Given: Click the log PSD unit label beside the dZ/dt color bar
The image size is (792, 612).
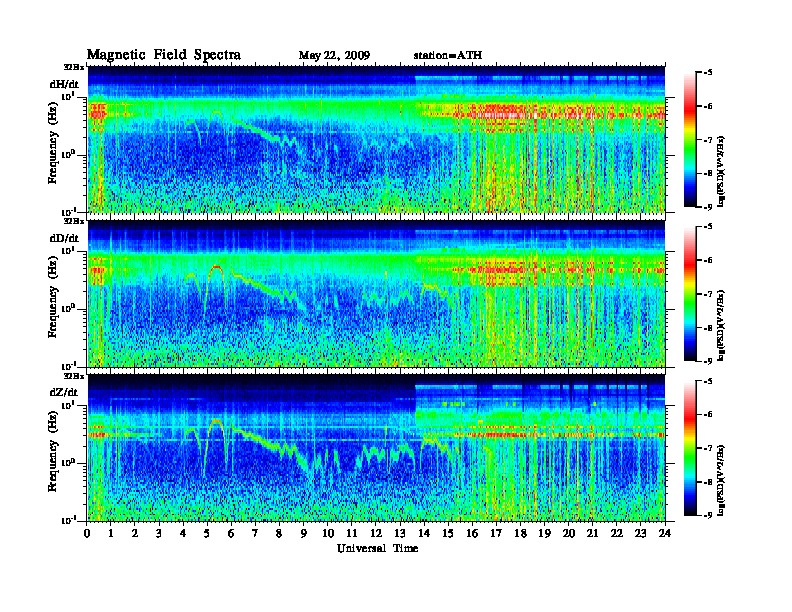Looking at the screenshot, I should point(721,480).
